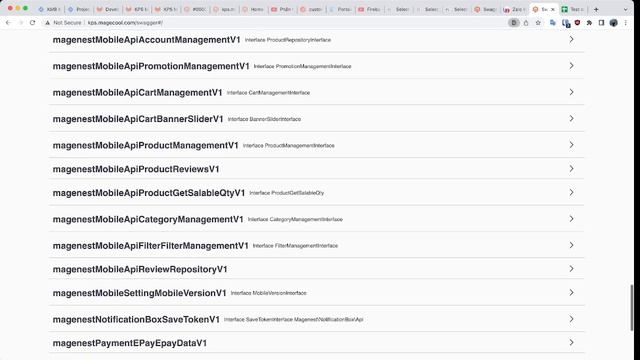Click the 'Interface BannerSliderInterface' description
640x360 pixels.
point(264,119)
